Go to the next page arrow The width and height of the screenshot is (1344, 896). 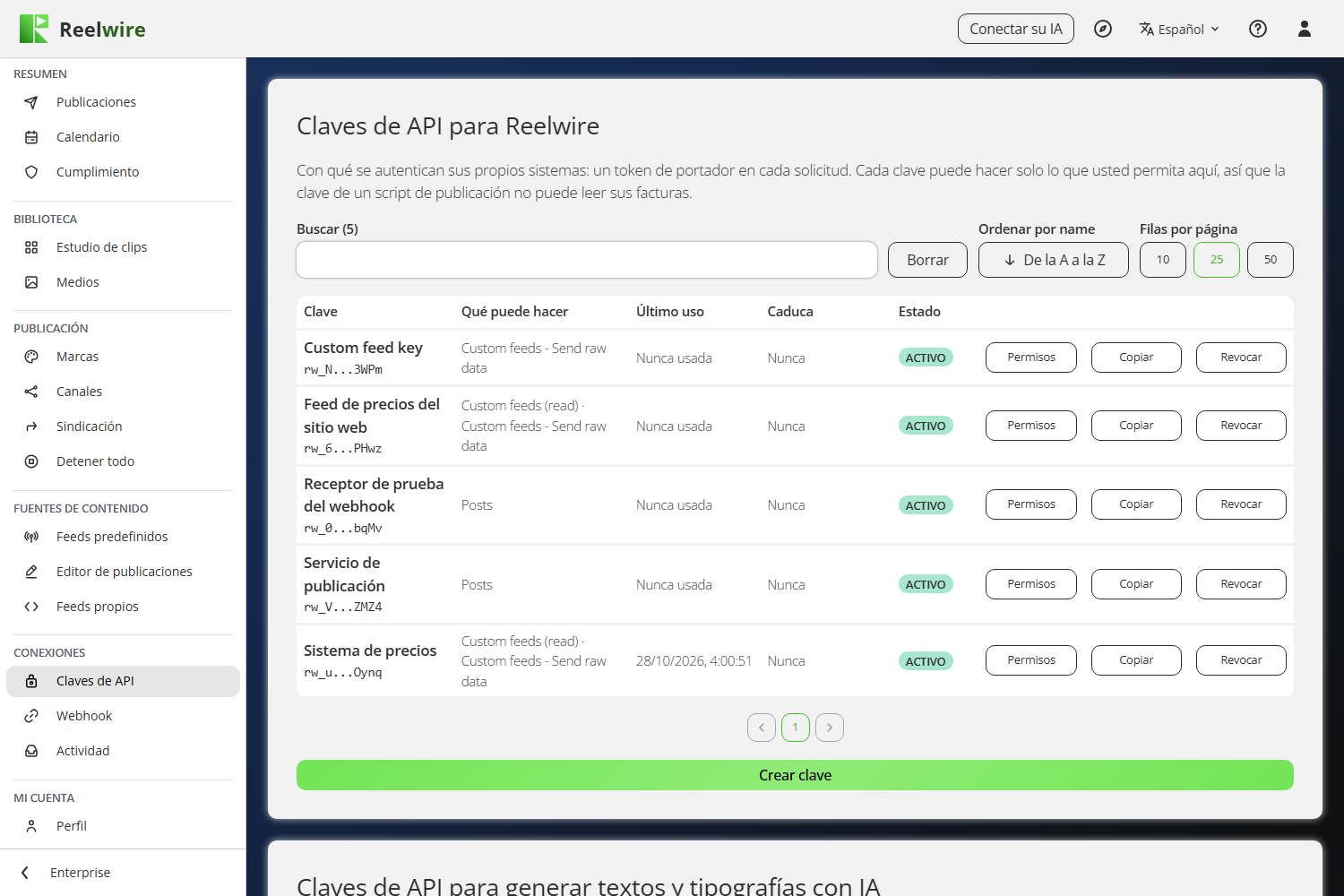tap(830, 728)
